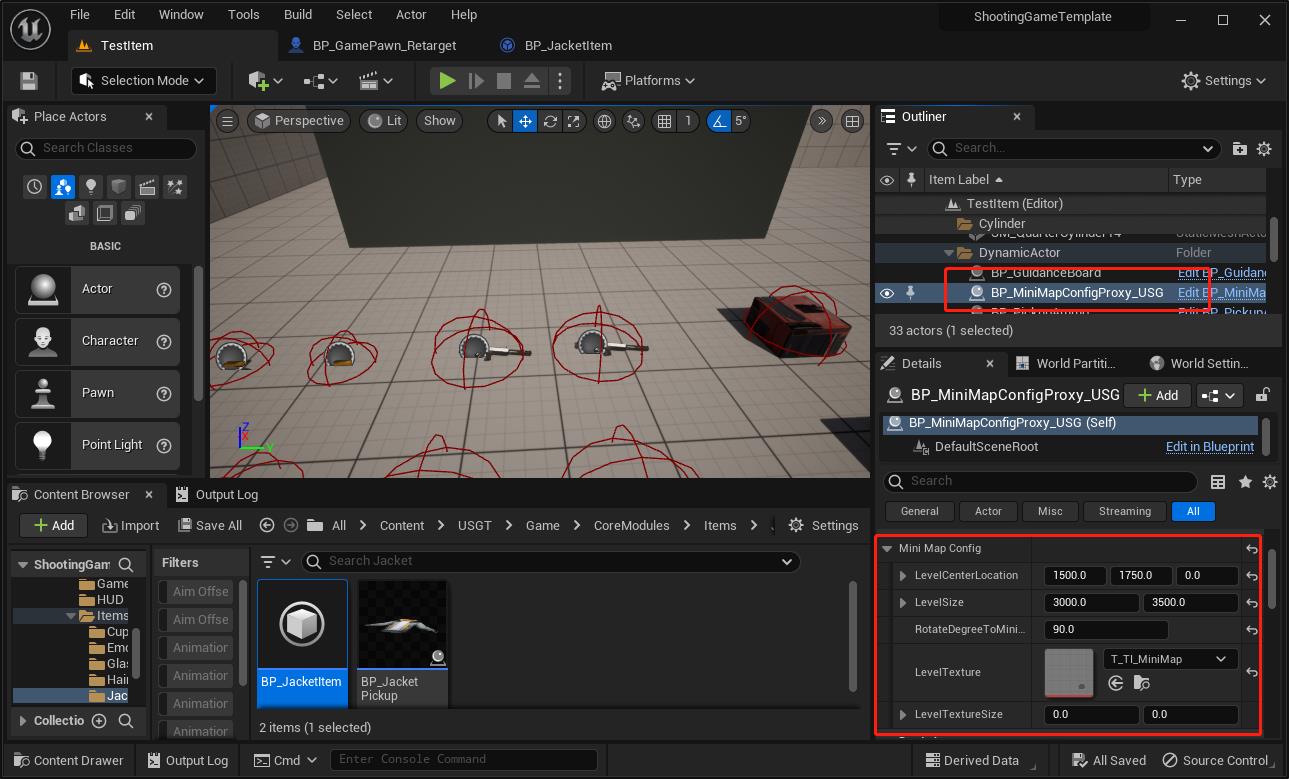Select the rotate transform tool in viewport
Image resolution: width=1289 pixels, height=779 pixels.
point(550,121)
